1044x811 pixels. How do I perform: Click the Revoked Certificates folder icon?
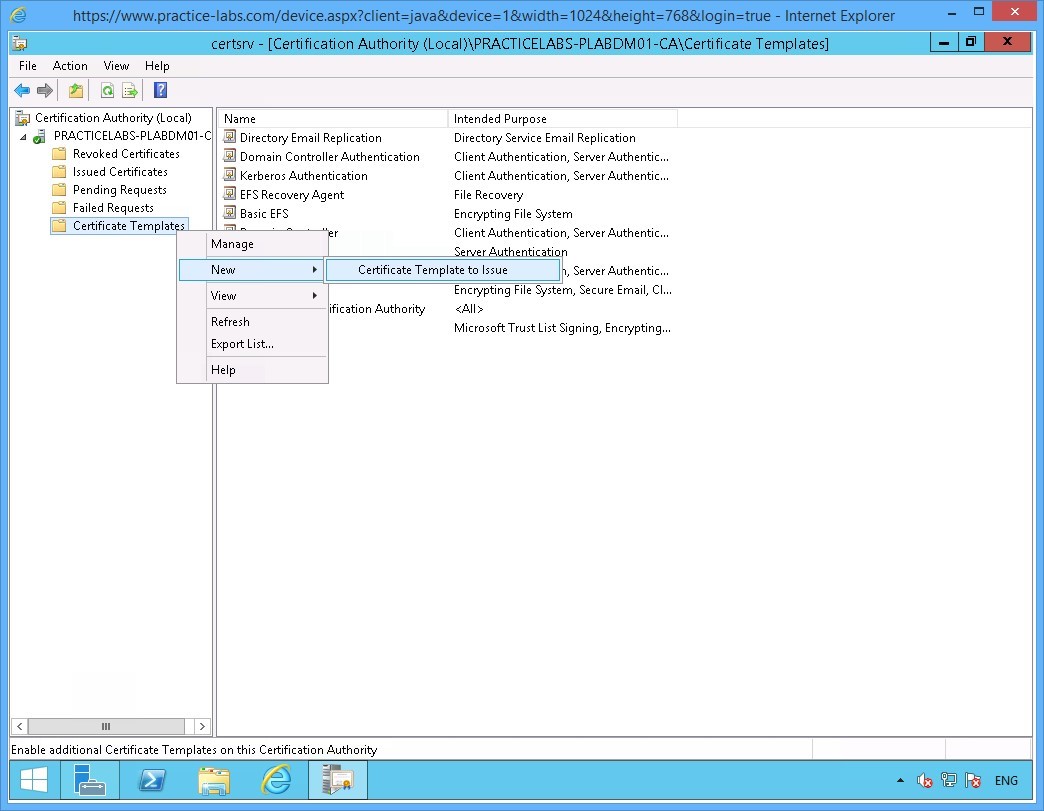click(59, 153)
